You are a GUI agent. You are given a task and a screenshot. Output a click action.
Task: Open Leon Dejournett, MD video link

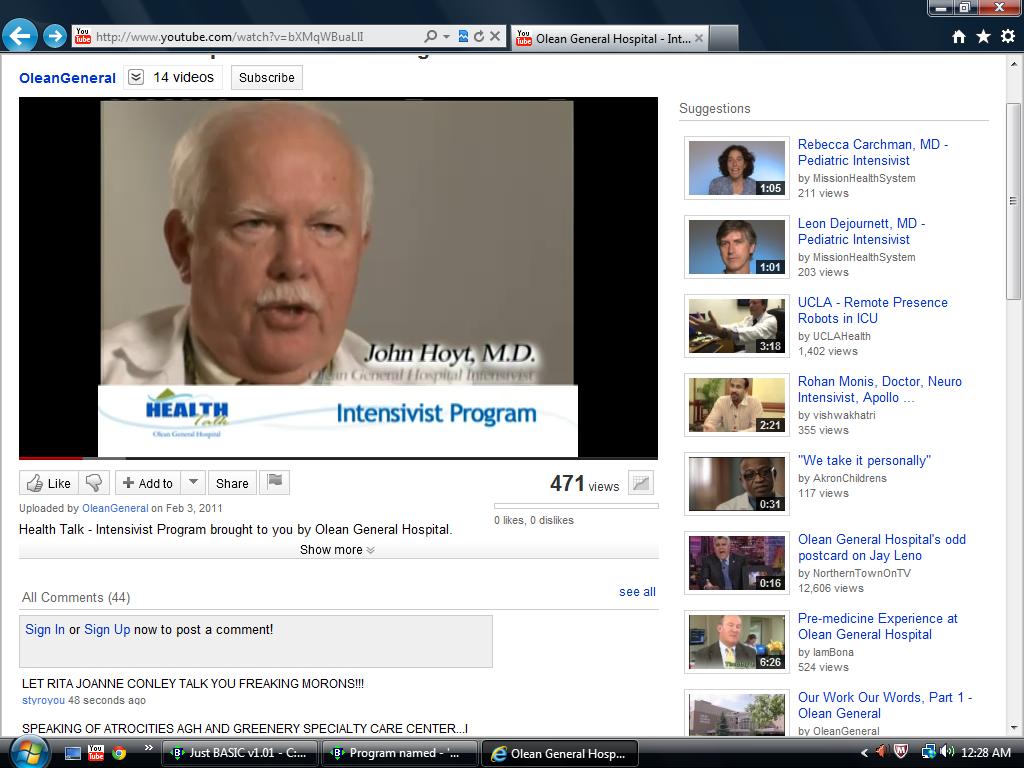861,231
